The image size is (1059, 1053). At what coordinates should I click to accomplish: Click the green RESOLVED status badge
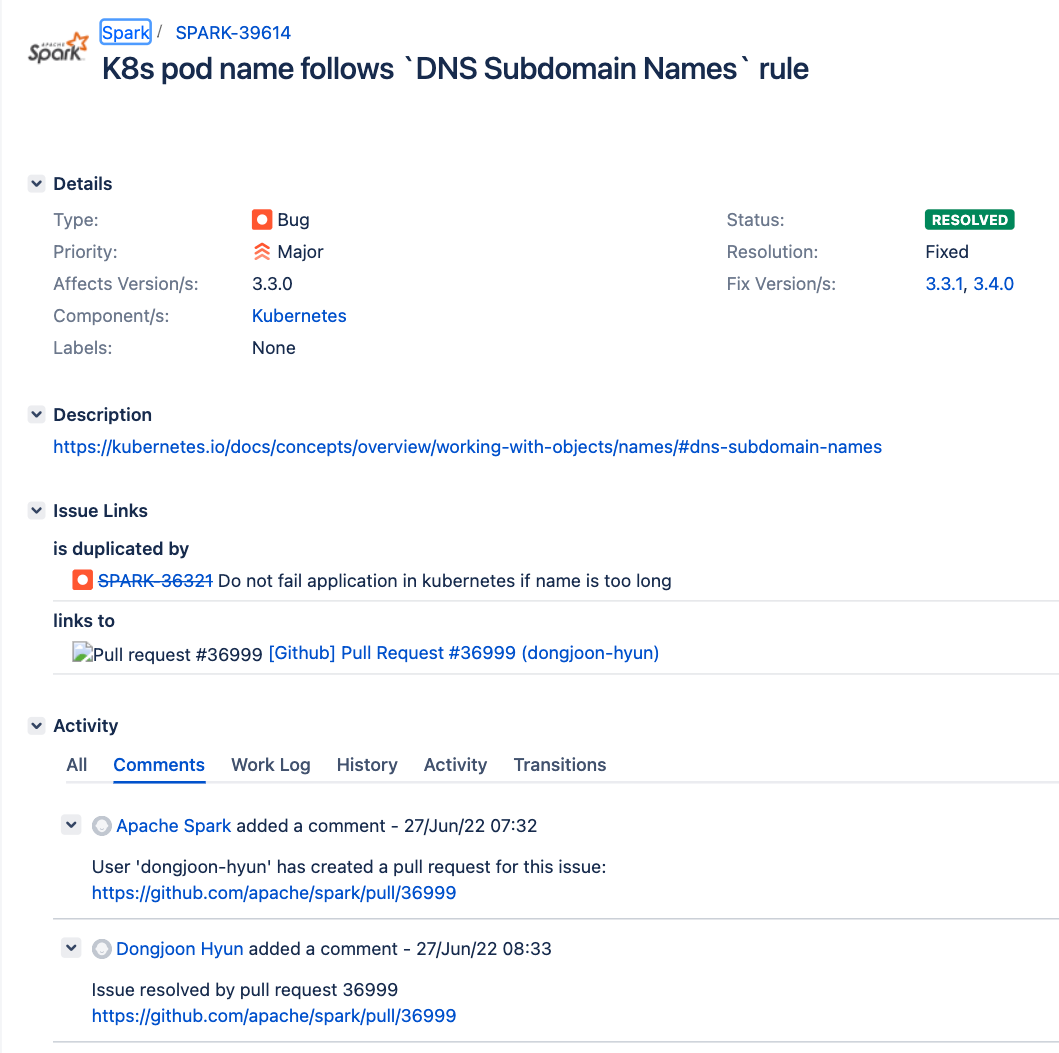tap(968, 219)
